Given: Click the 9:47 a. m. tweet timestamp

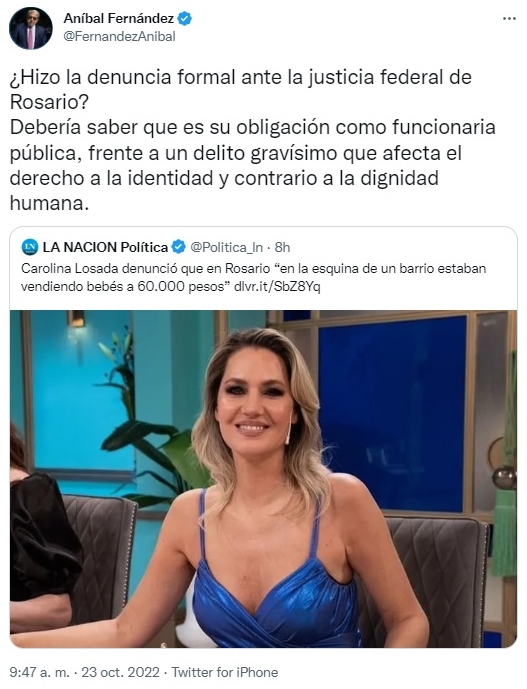Looking at the screenshot, I should point(40,672).
